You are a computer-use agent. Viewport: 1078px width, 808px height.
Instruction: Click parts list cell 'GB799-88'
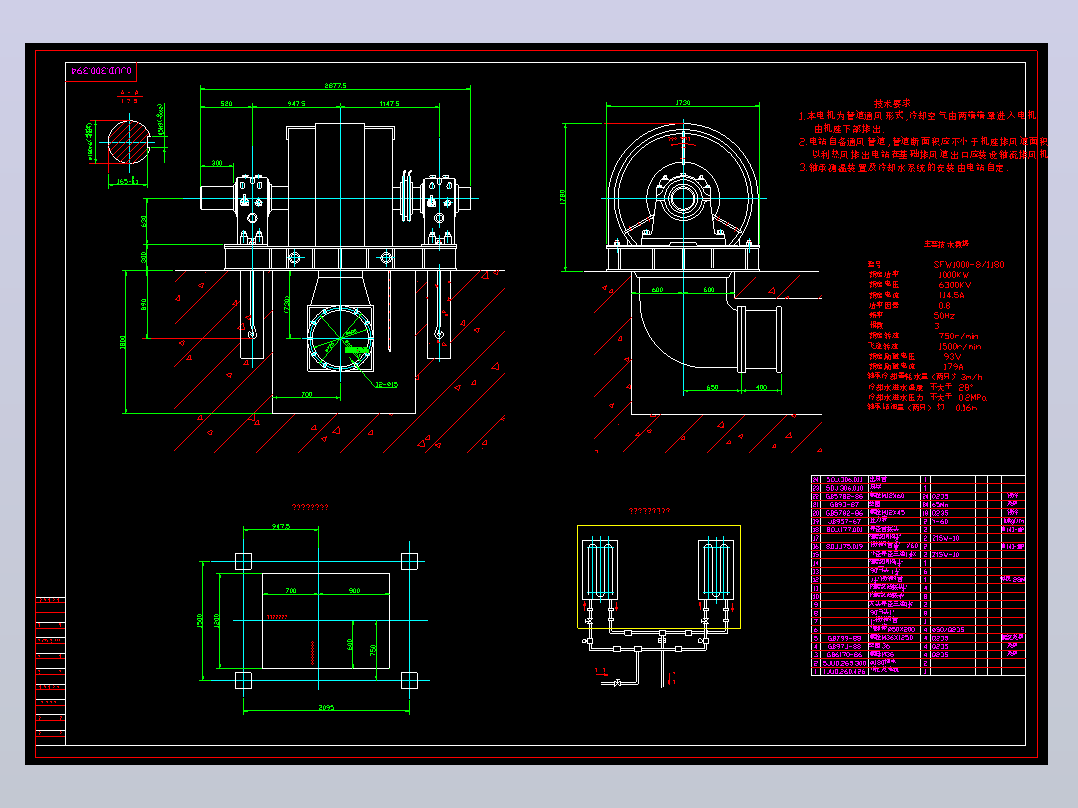coord(844,638)
